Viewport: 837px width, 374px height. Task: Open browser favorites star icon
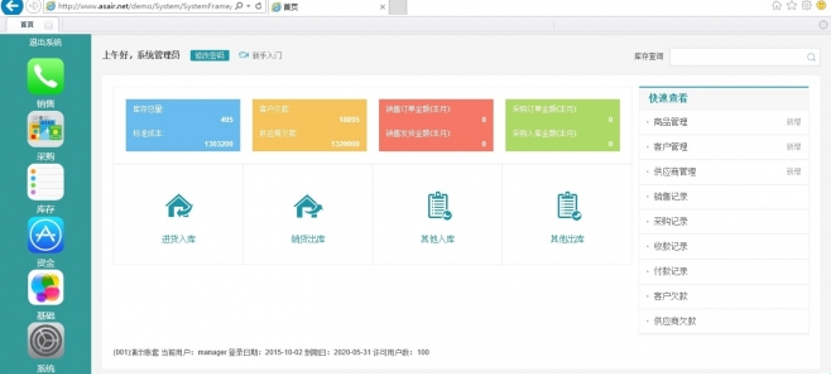pos(792,6)
